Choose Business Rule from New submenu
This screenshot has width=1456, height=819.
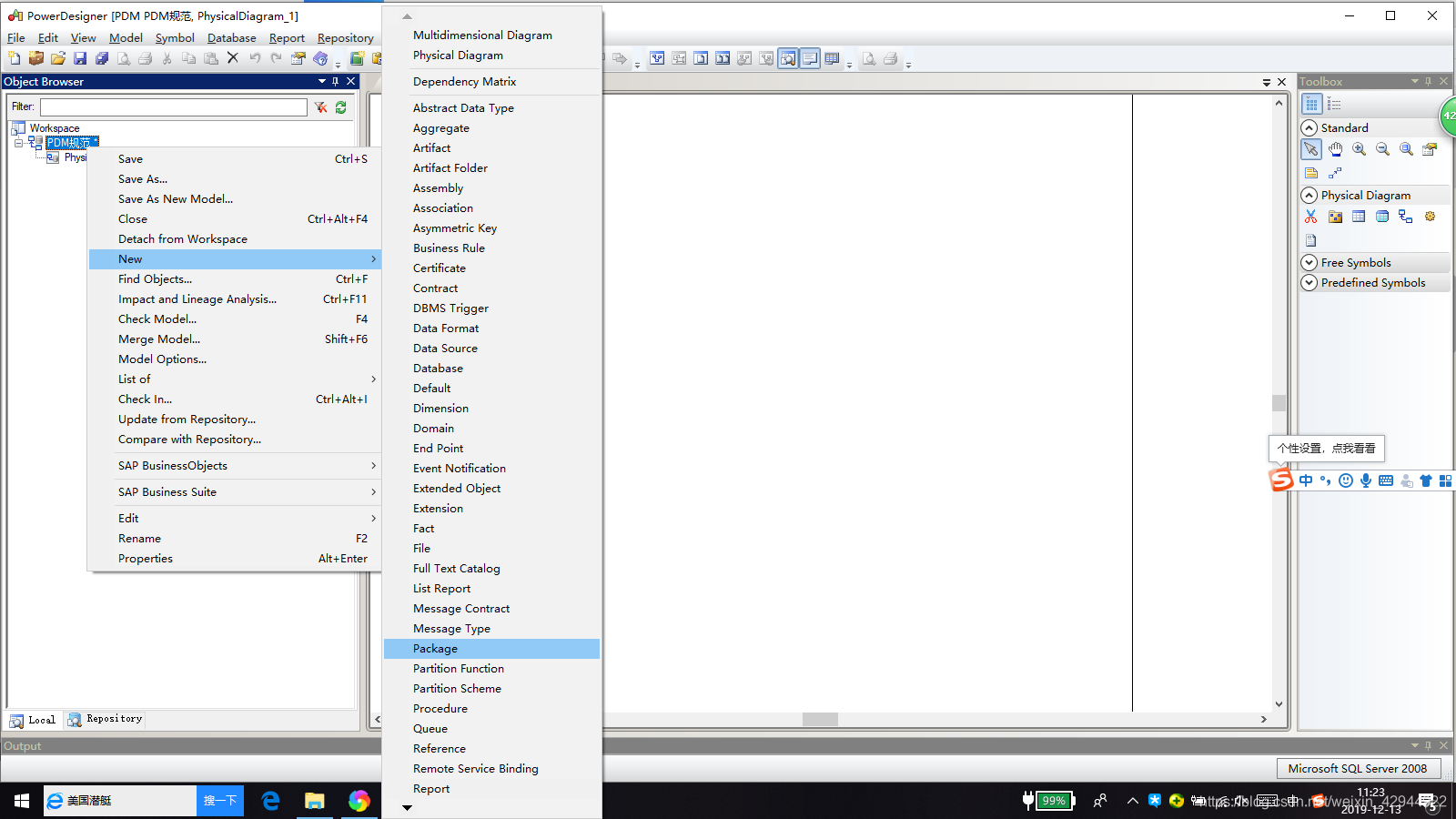pyautogui.click(x=491, y=248)
